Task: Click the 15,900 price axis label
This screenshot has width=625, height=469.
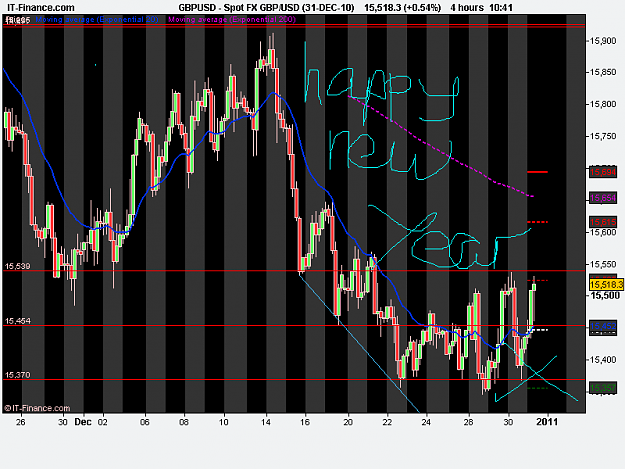Action: [x=602, y=41]
